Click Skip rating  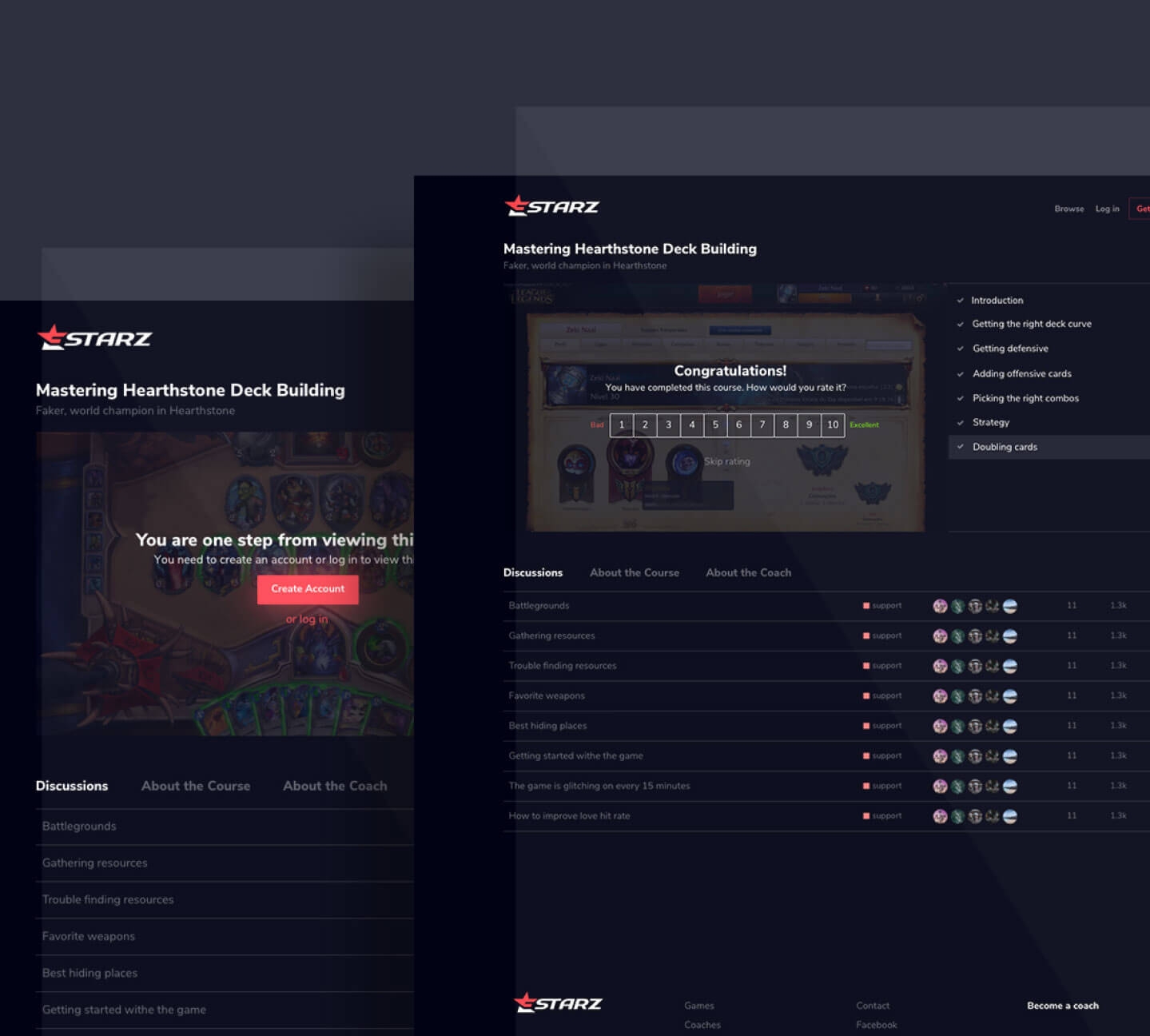(727, 461)
